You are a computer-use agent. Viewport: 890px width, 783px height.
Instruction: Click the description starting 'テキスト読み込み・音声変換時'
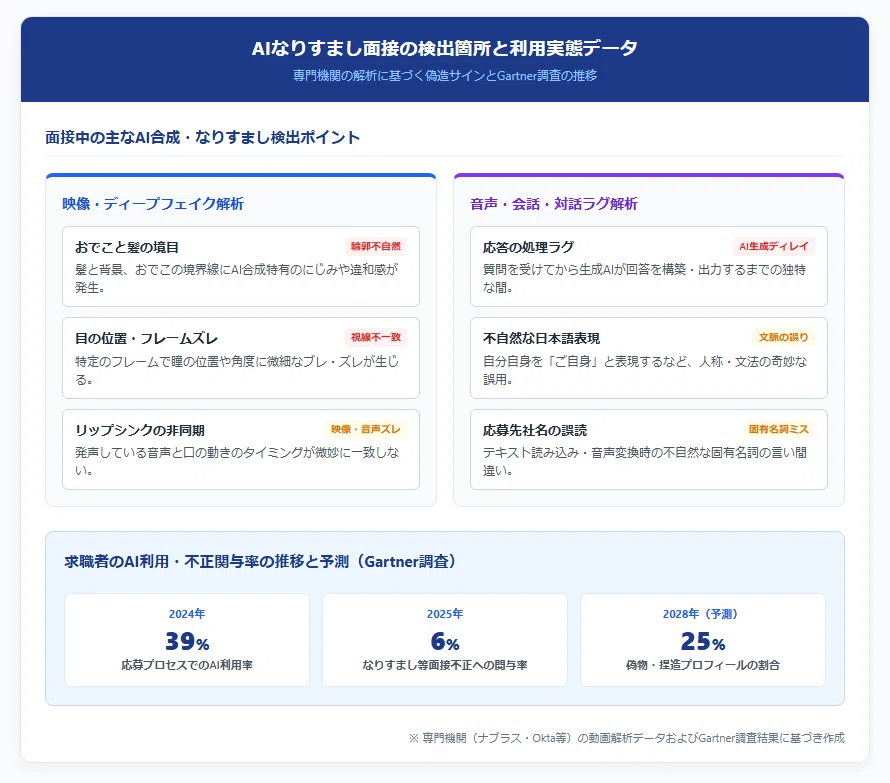coord(645,461)
